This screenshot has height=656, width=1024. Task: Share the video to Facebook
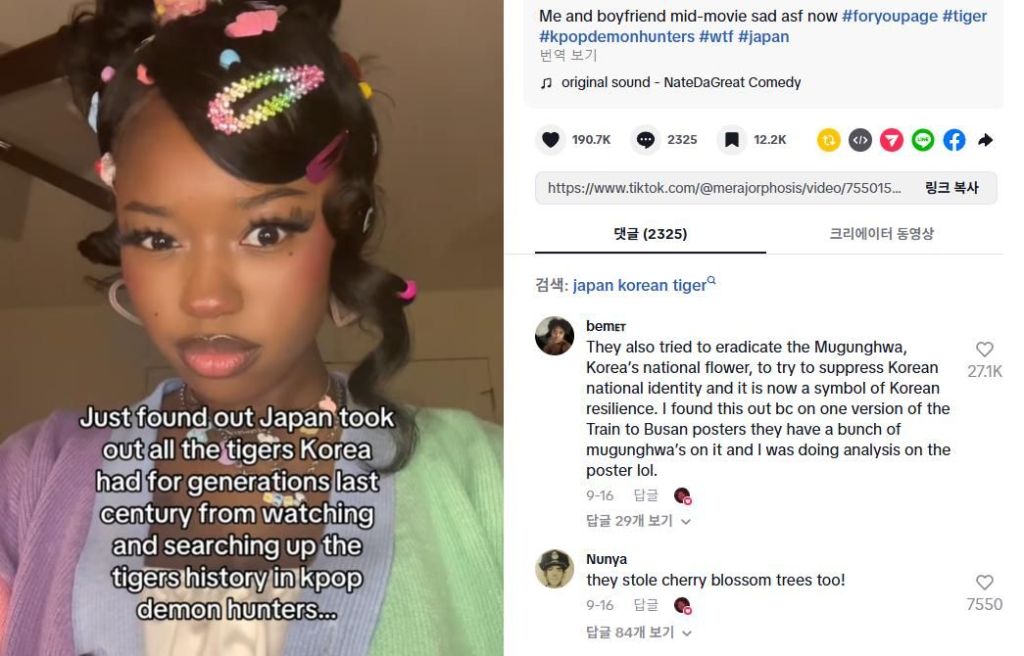[953, 140]
